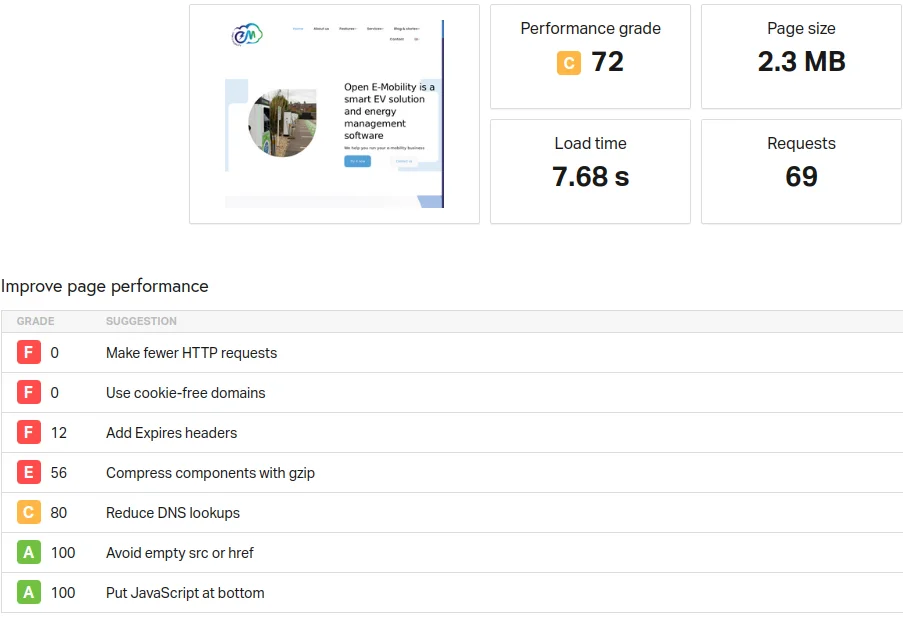Expand the Make fewer HTTP requests row

coord(191,353)
